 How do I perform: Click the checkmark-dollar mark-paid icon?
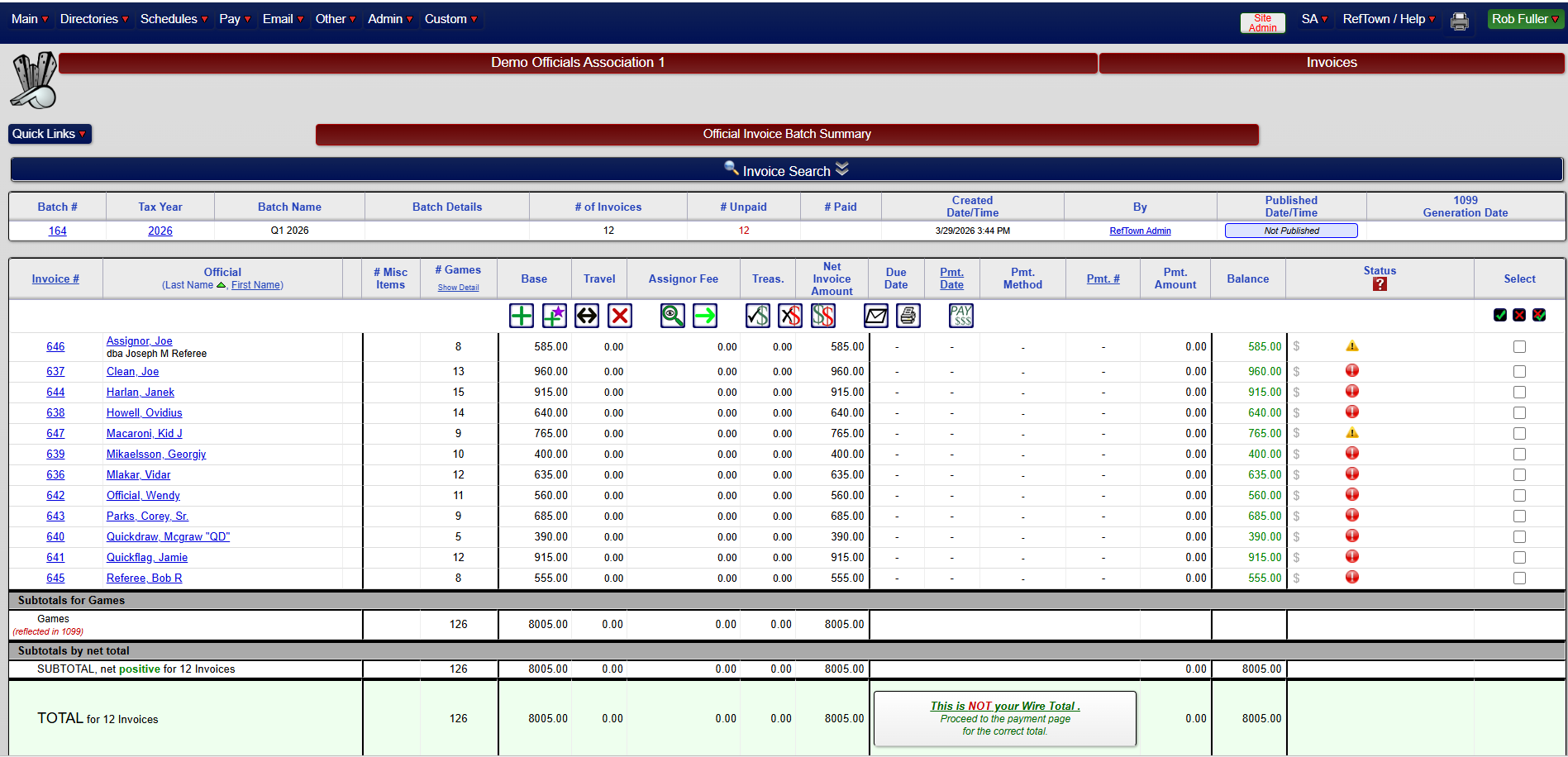[x=756, y=315]
